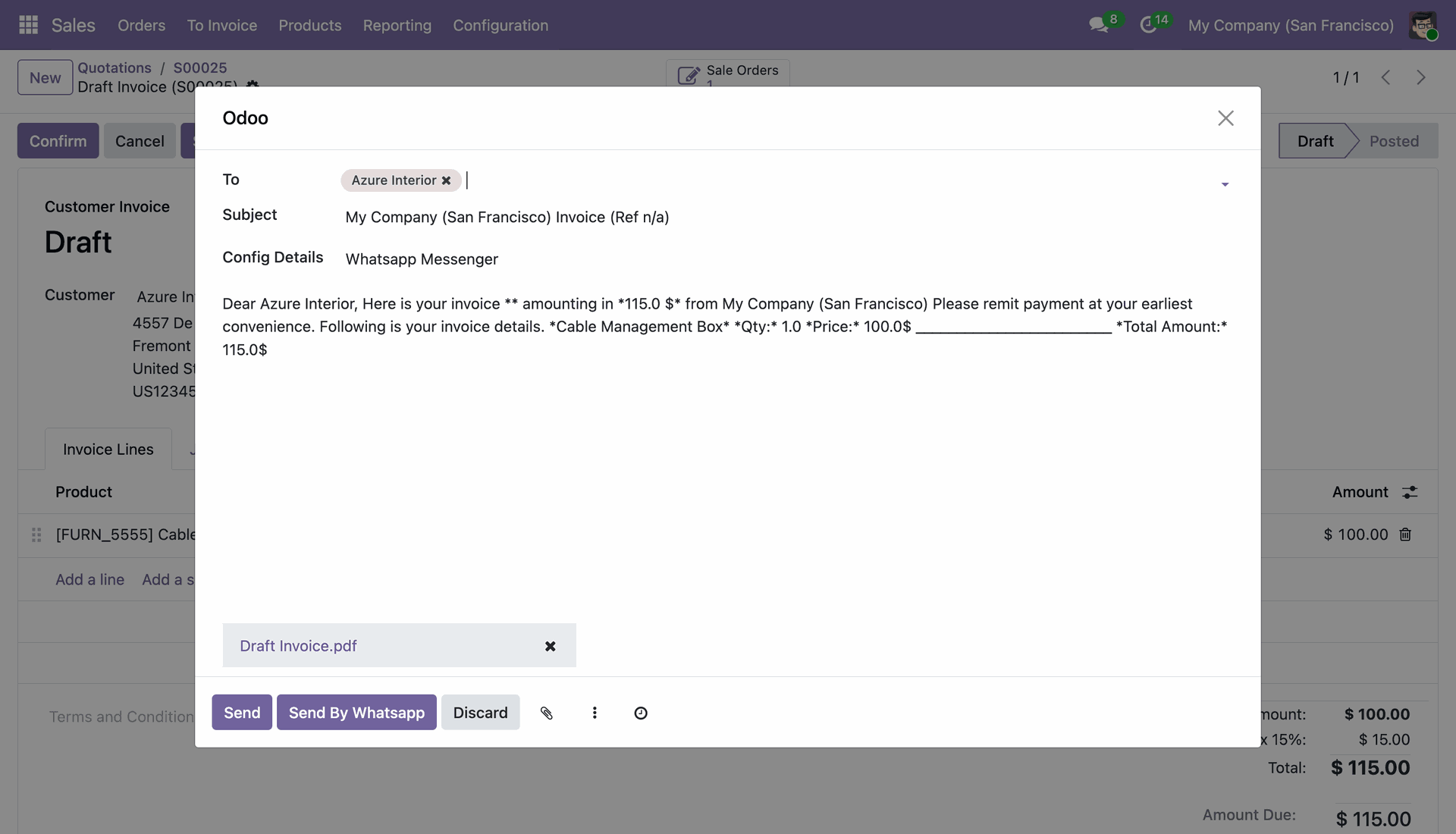This screenshot has width=1456, height=834.
Task: Select the Posted status stage
Action: tap(1394, 141)
